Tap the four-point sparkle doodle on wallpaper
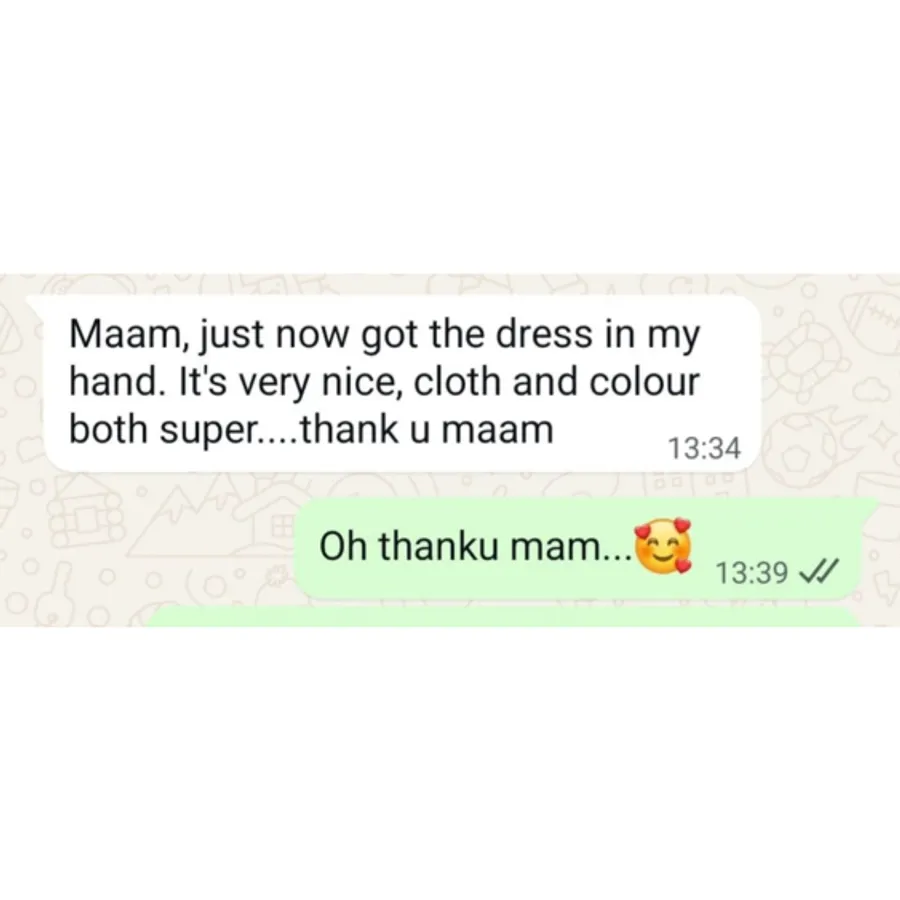900x900 pixels. click(x=880, y=436)
